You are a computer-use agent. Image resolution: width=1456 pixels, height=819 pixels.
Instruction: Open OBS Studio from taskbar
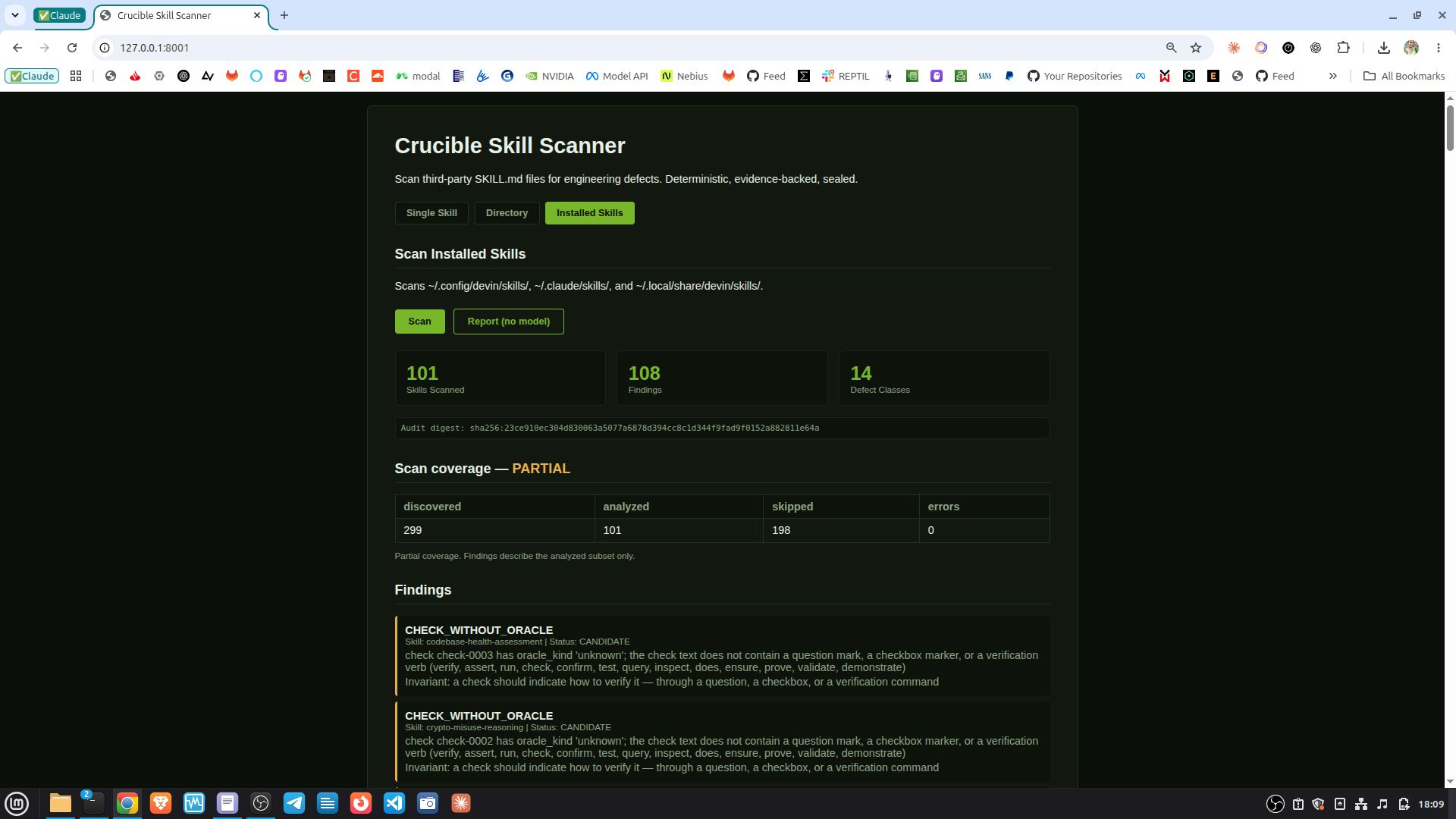[x=261, y=803]
